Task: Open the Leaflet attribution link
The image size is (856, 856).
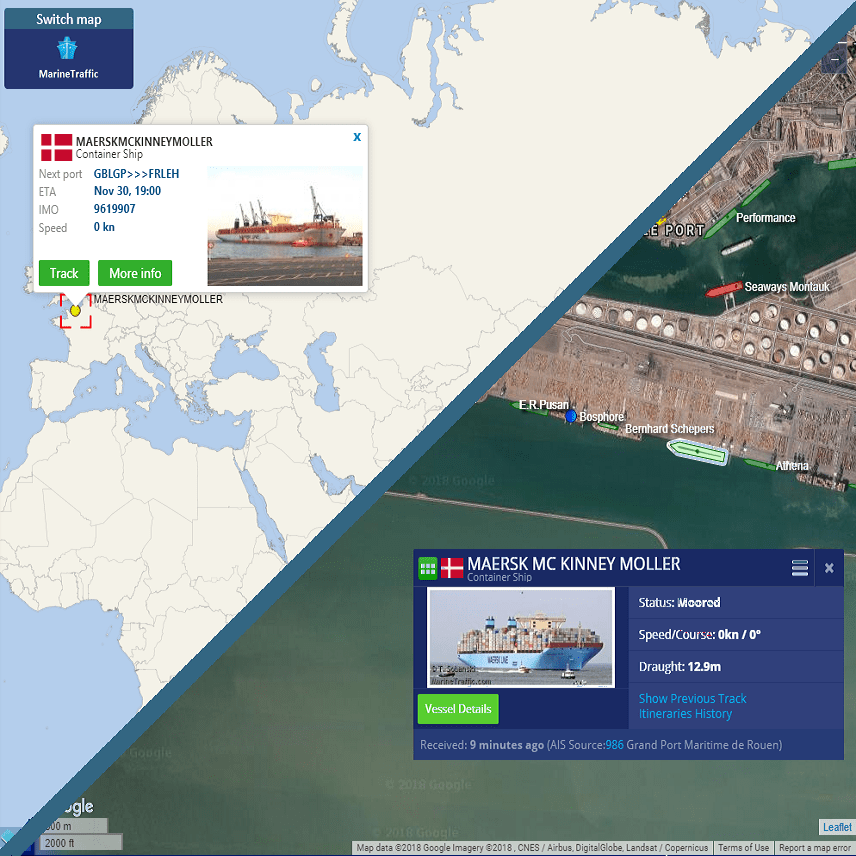Action: 836,827
